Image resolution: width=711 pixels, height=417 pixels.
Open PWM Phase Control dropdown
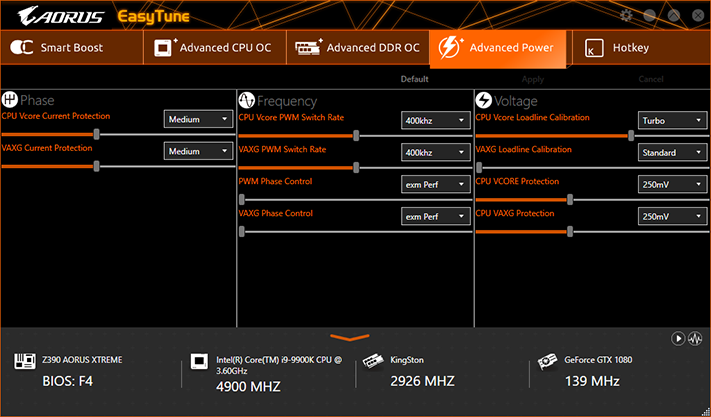(x=435, y=184)
